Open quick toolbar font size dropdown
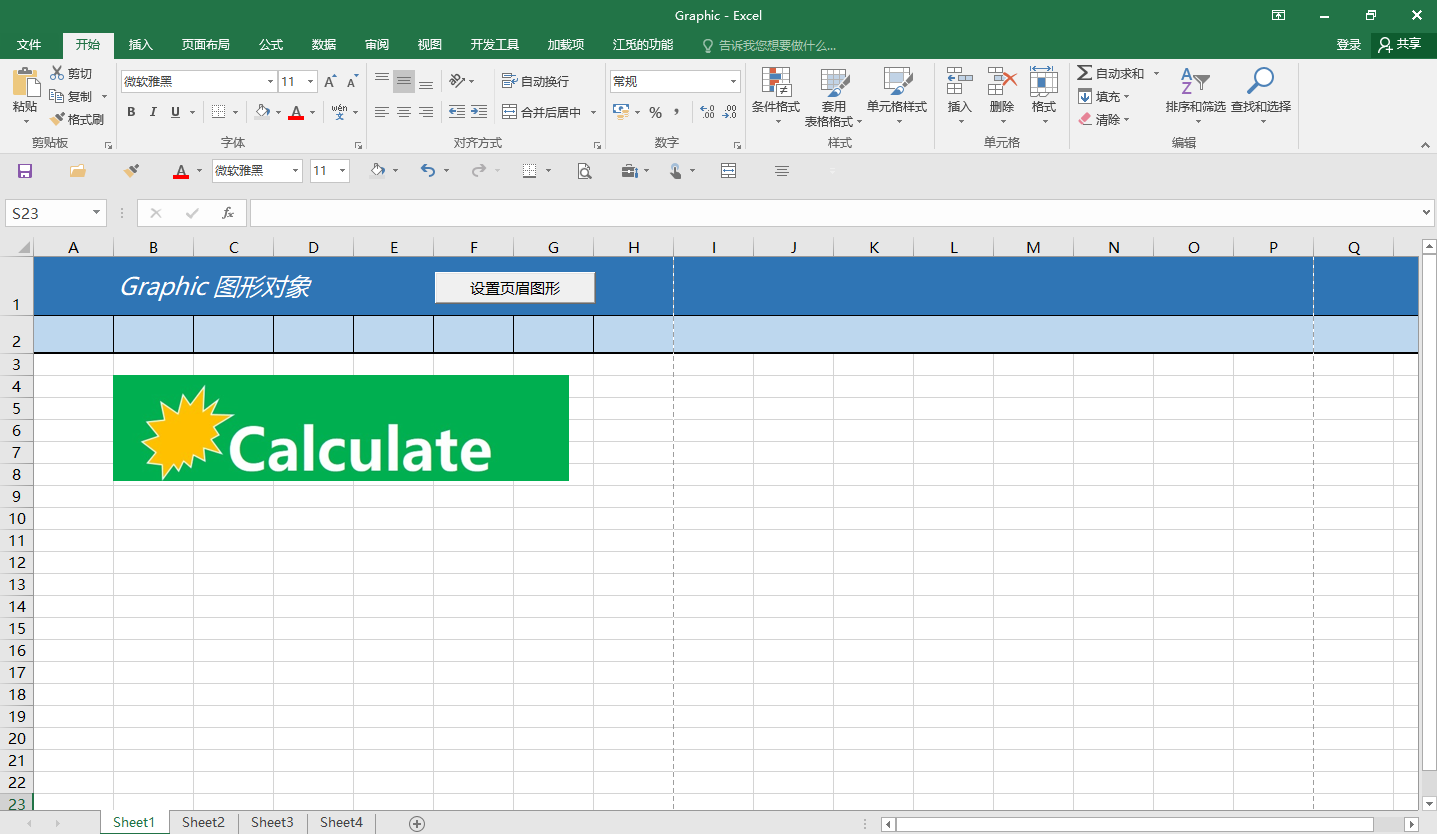The height and width of the screenshot is (834, 1437). point(343,171)
